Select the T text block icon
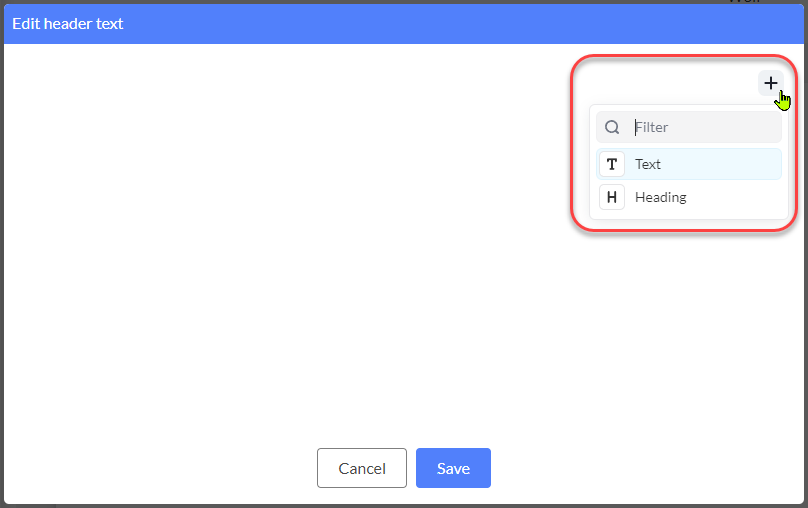The width and height of the screenshot is (808, 508). coord(612,164)
